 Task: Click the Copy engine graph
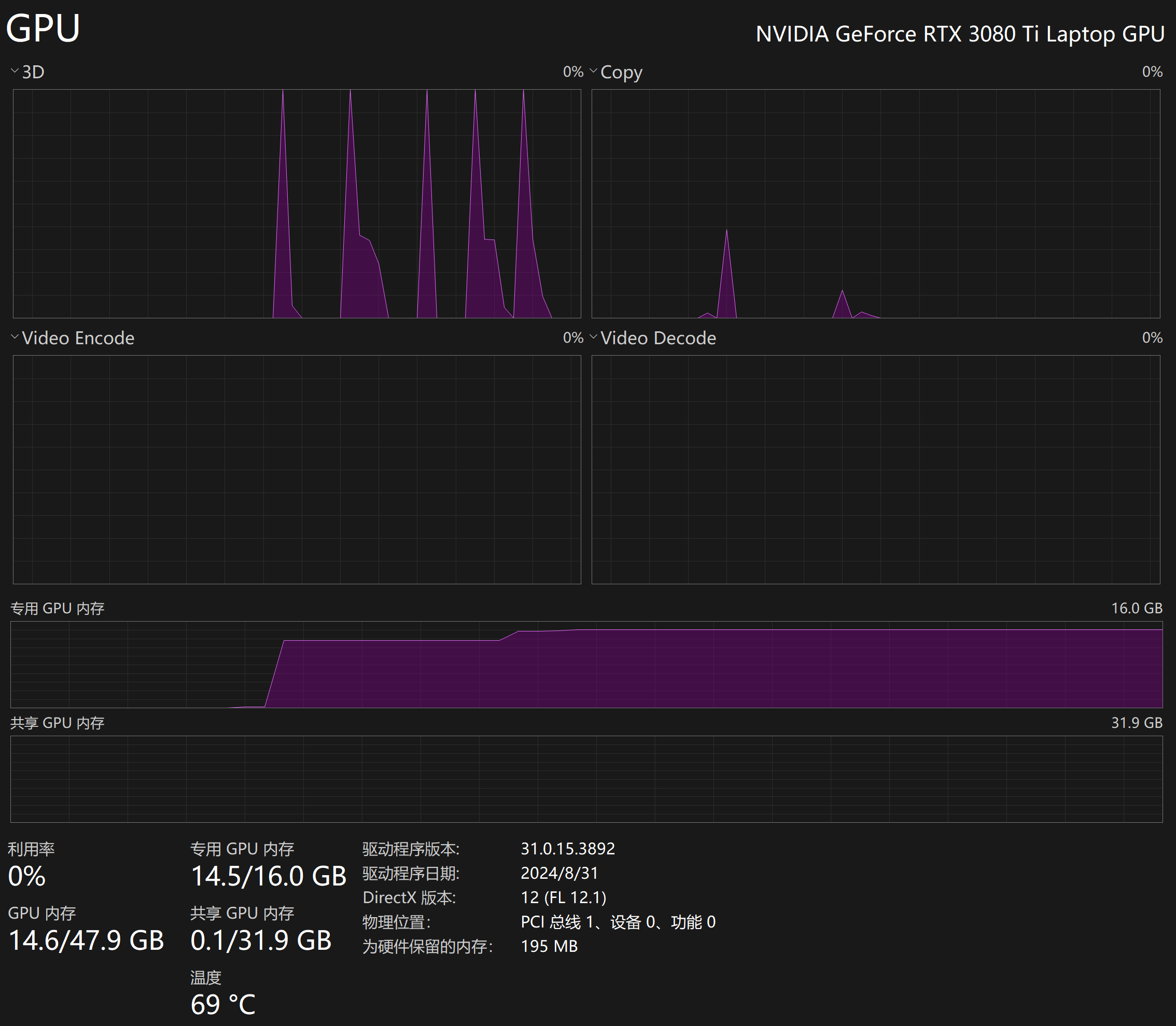tap(875, 203)
